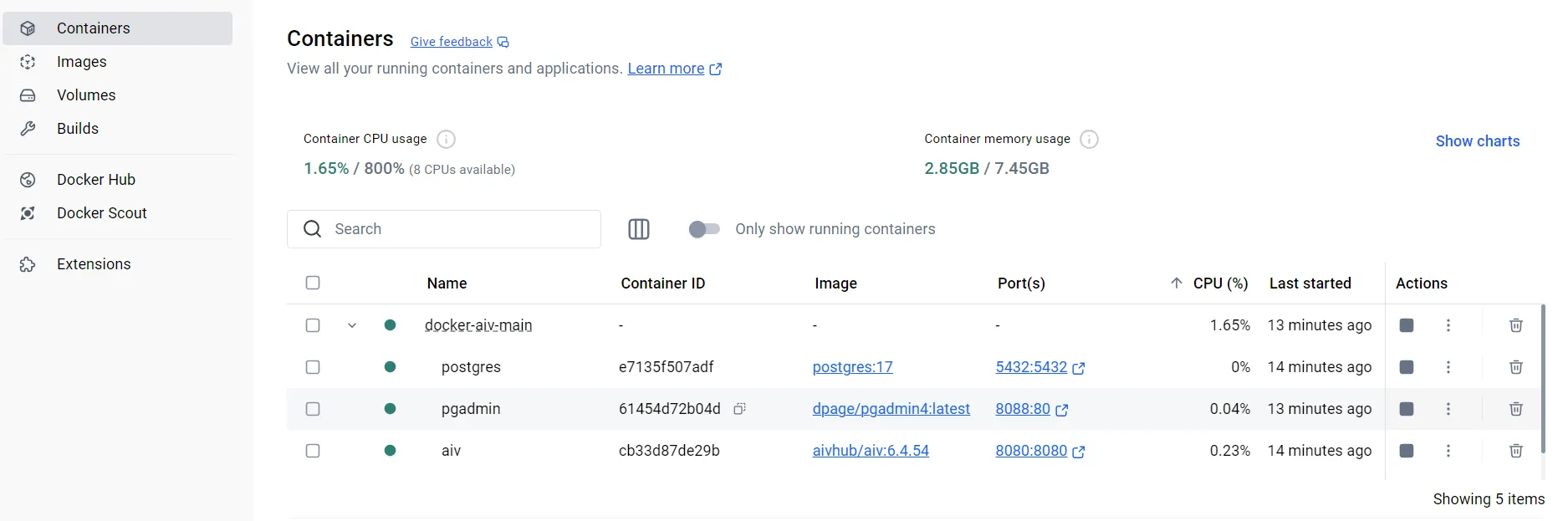Click Show charts

pyautogui.click(x=1478, y=141)
